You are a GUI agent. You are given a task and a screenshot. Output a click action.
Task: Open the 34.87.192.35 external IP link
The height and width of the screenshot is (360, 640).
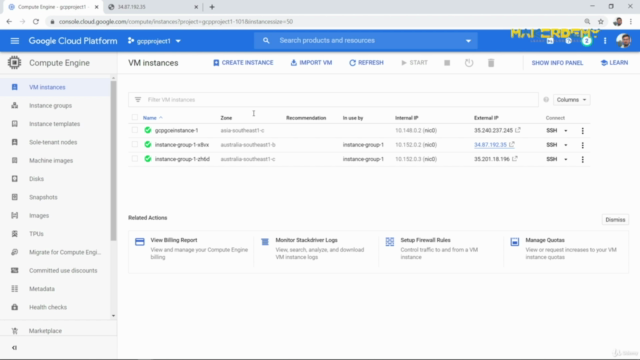coord(490,144)
